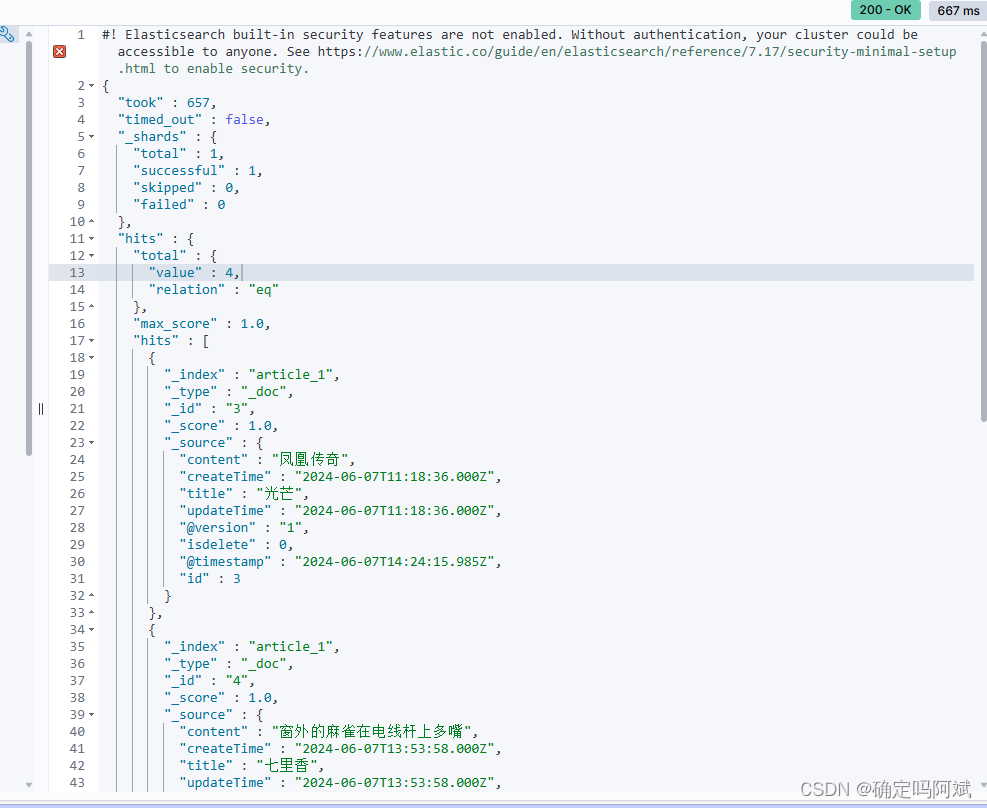Collapse the "hits" array on line 17
Screen dimensions: 987x808
[92, 340]
